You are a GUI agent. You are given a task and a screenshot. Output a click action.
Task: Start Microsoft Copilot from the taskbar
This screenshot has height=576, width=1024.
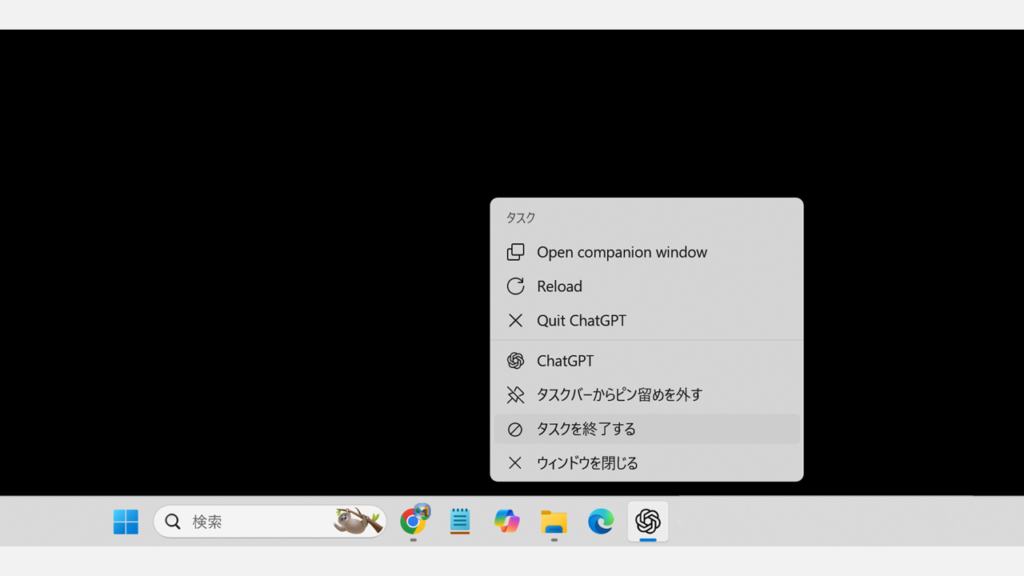[x=506, y=521]
